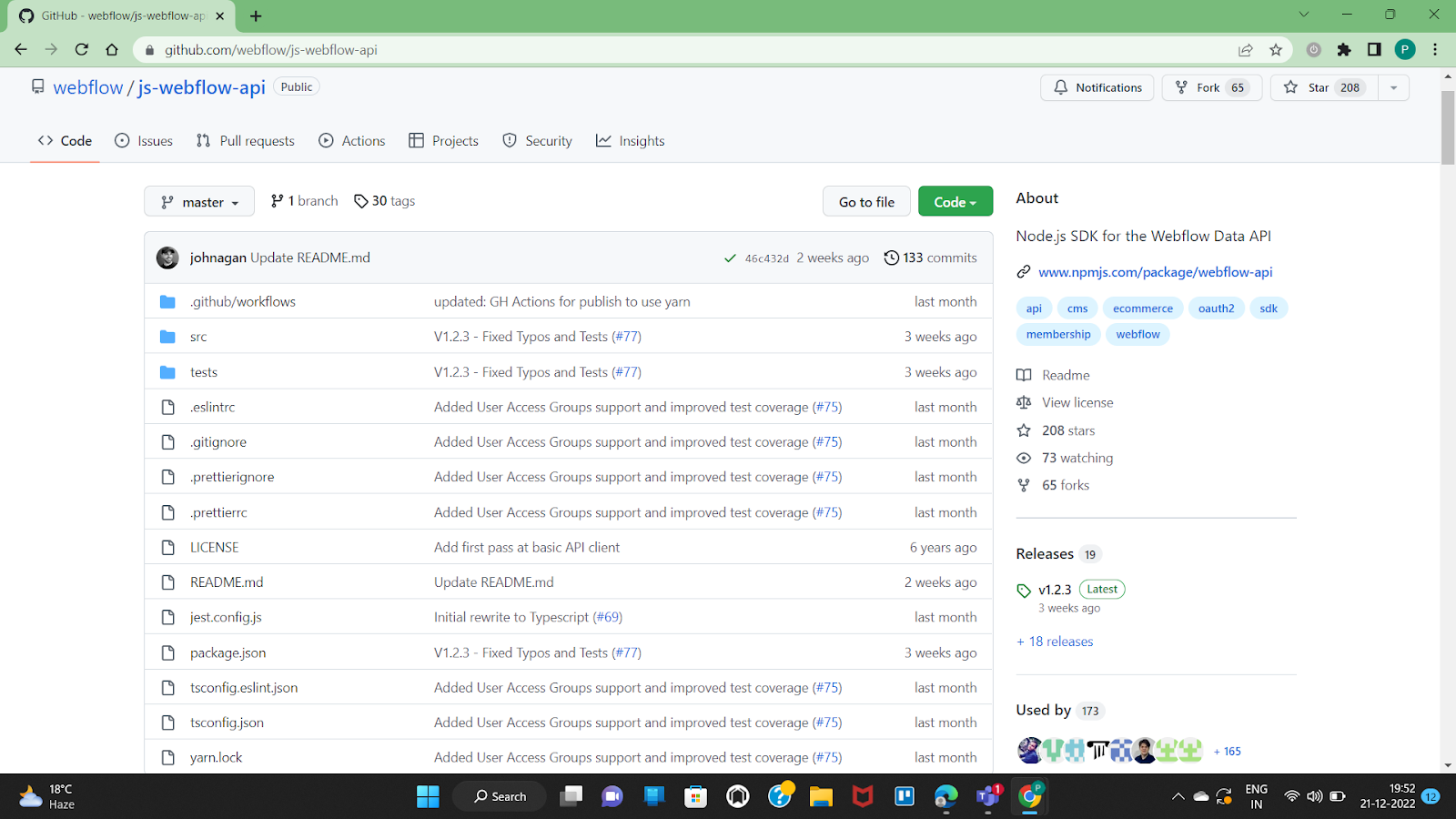
Task: Select the membership topic tag
Action: pos(1058,334)
